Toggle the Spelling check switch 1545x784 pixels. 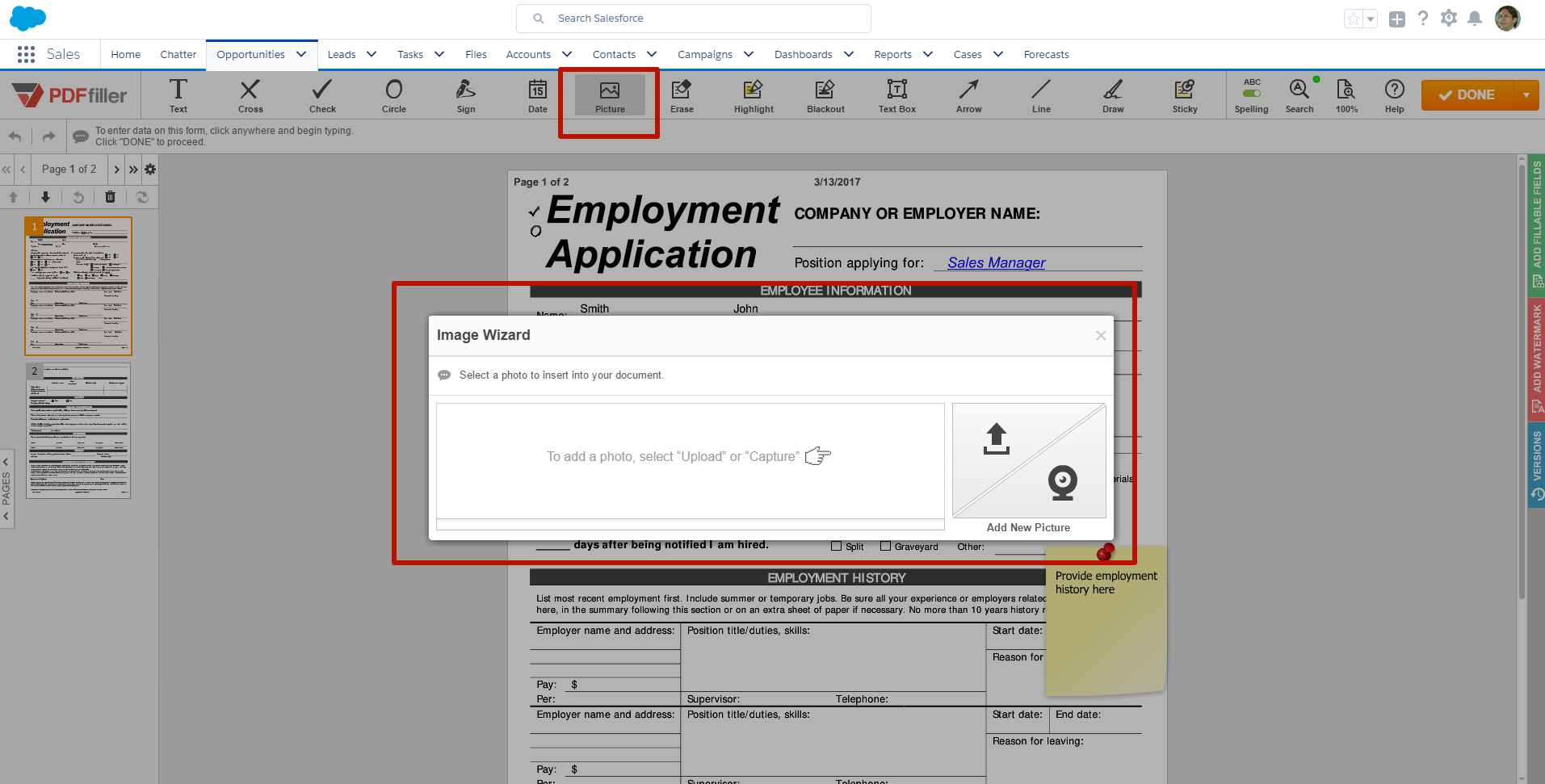point(1252,94)
